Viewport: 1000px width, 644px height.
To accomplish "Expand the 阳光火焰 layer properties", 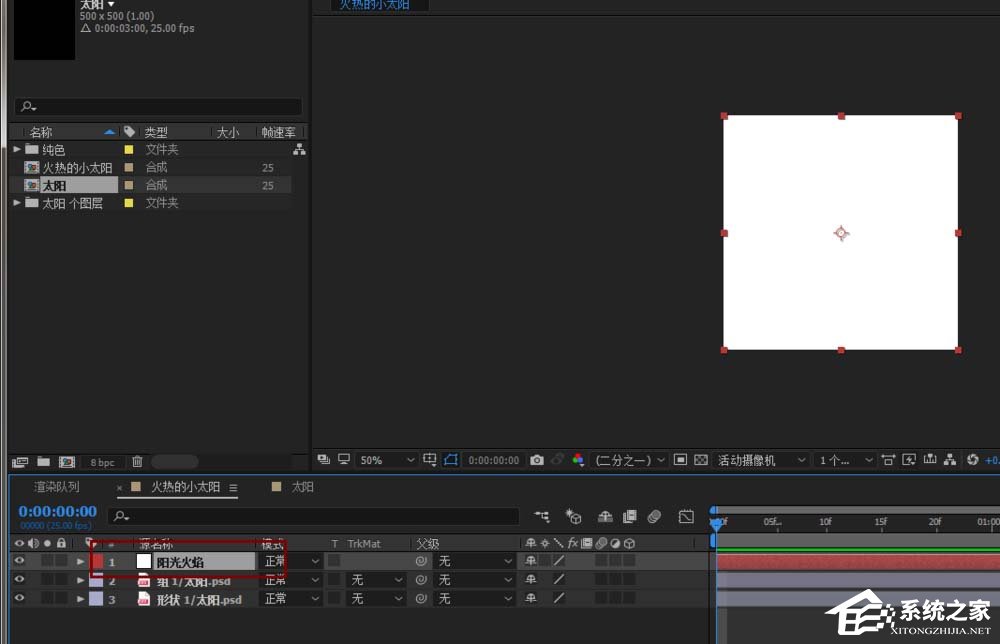I will click(81, 562).
